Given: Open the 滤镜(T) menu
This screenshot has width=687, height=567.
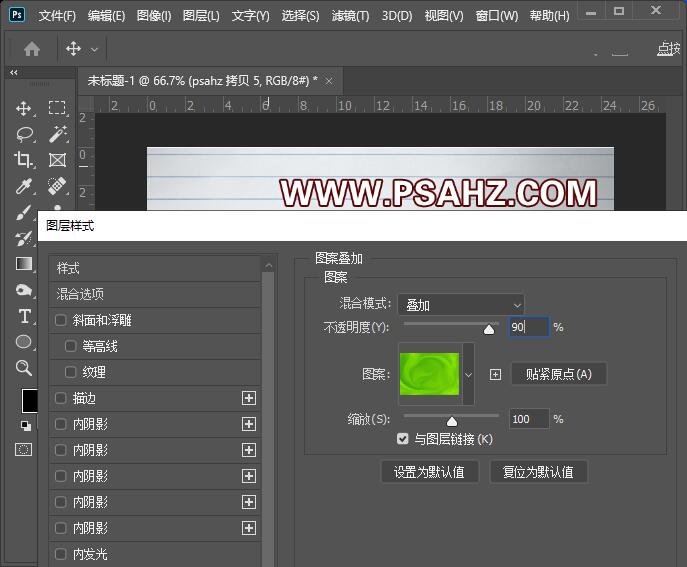Looking at the screenshot, I should (x=350, y=16).
